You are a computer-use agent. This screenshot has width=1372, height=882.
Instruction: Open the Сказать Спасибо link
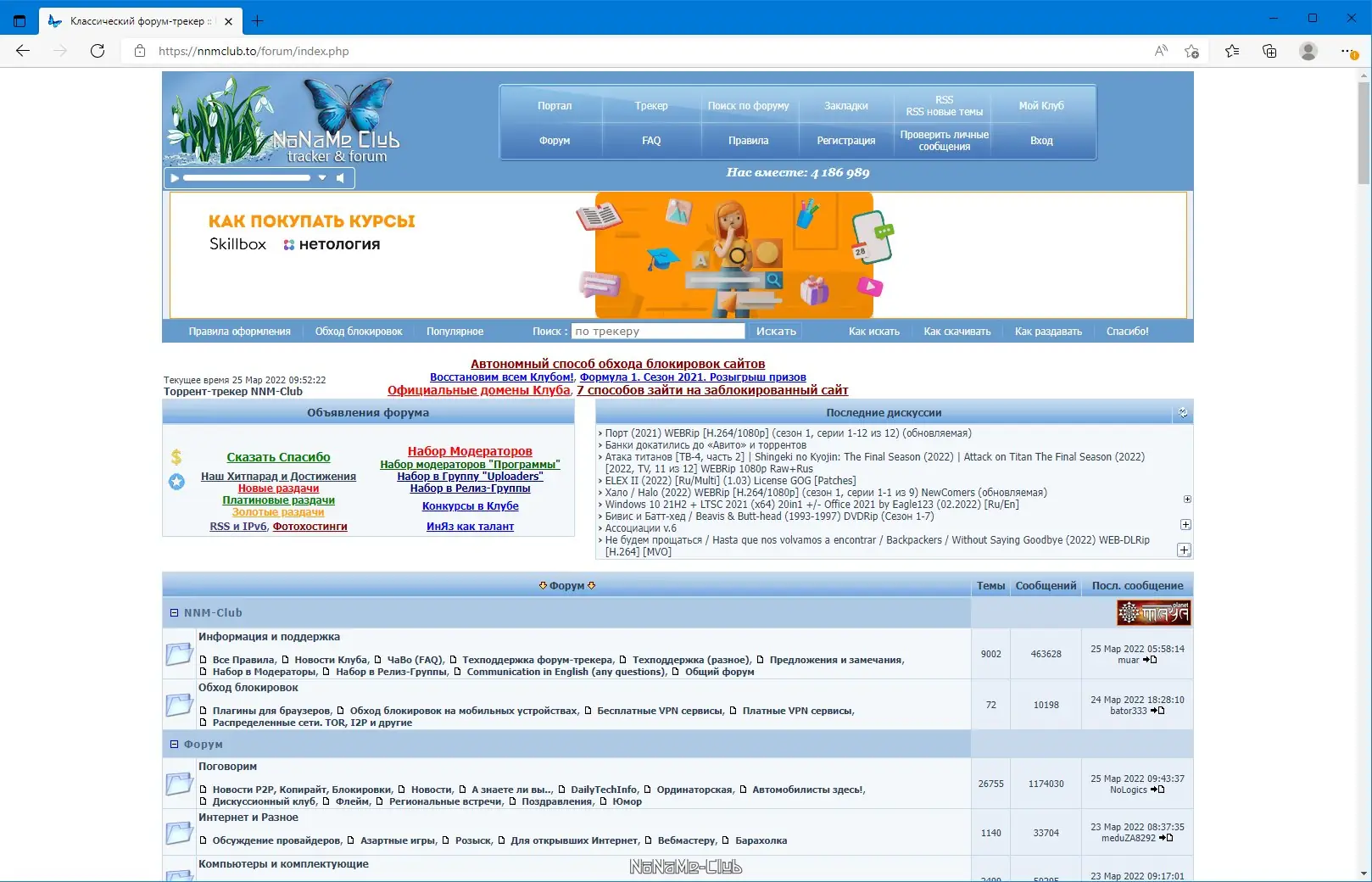(x=278, y=457)
